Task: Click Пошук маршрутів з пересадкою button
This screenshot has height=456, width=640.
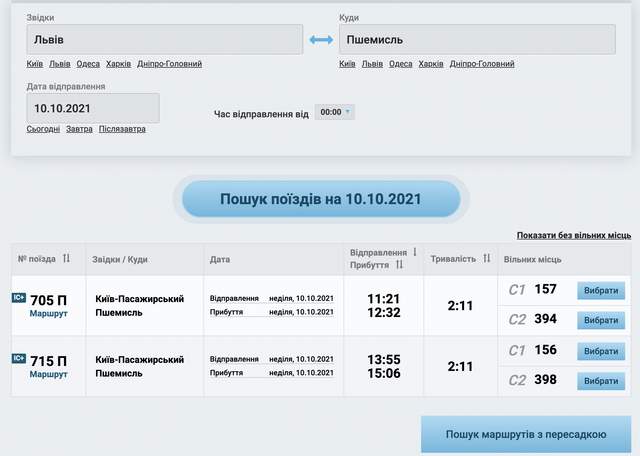Action: 525,435
